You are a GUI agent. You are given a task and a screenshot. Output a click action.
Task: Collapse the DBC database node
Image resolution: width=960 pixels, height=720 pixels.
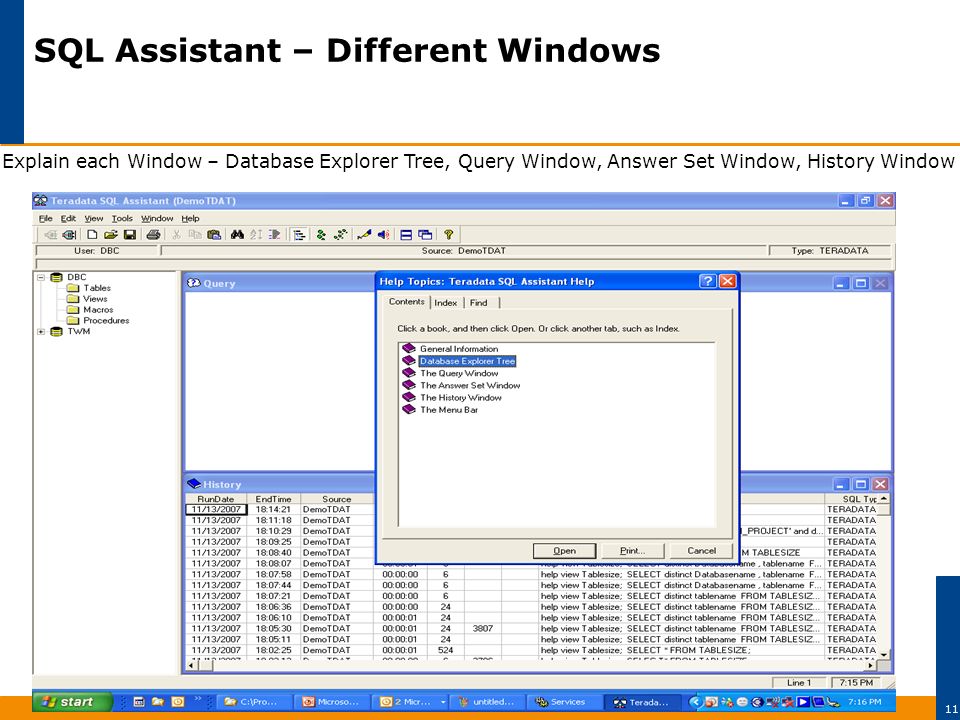tap(41, 277)
